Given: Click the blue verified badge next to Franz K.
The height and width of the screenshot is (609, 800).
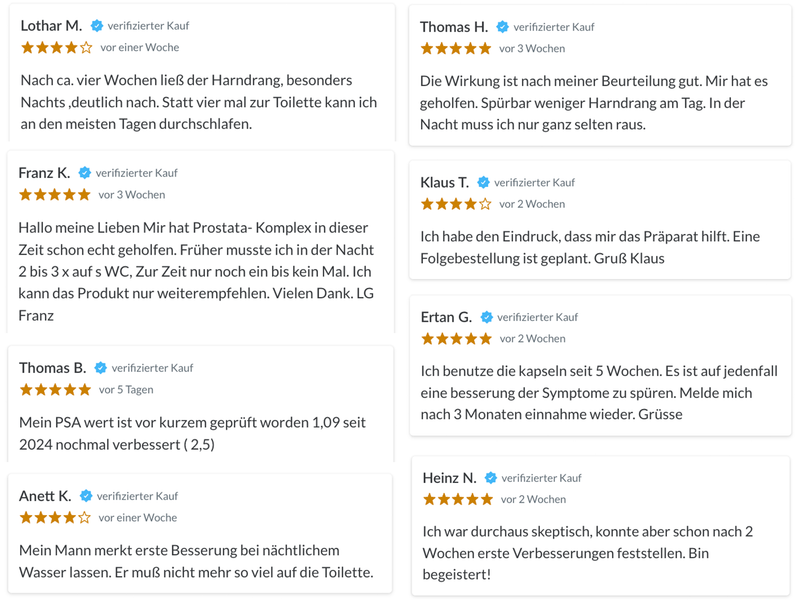Looking at the screenshot, I should [x=85, y=173].
